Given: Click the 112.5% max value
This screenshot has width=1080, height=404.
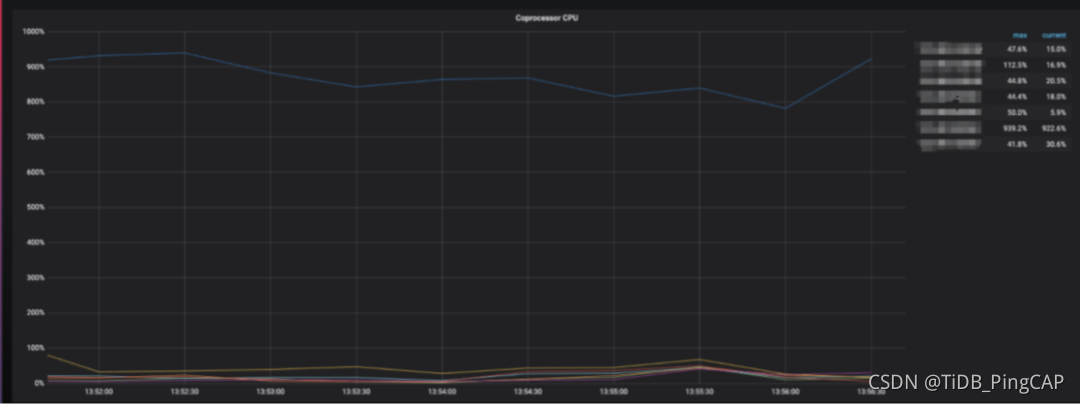Looking at the screenshot, I should 1015,65.
